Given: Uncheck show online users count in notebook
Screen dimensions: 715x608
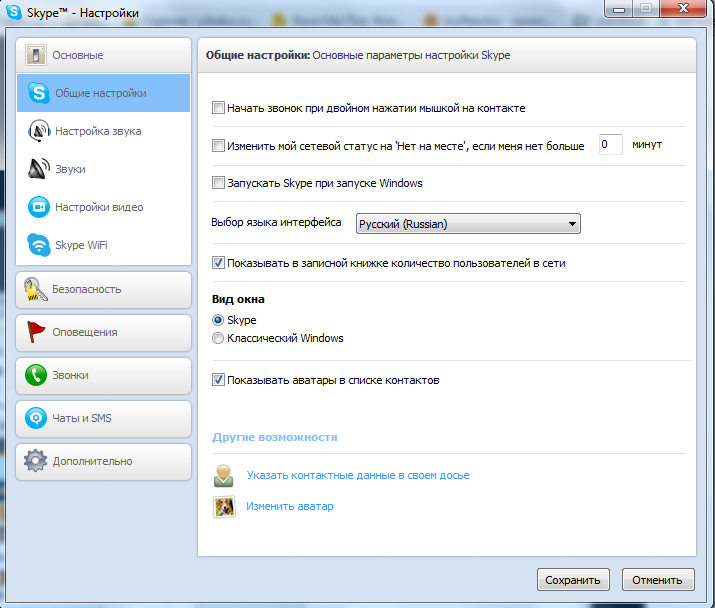Looking at the screenshot, I should 218,263.
